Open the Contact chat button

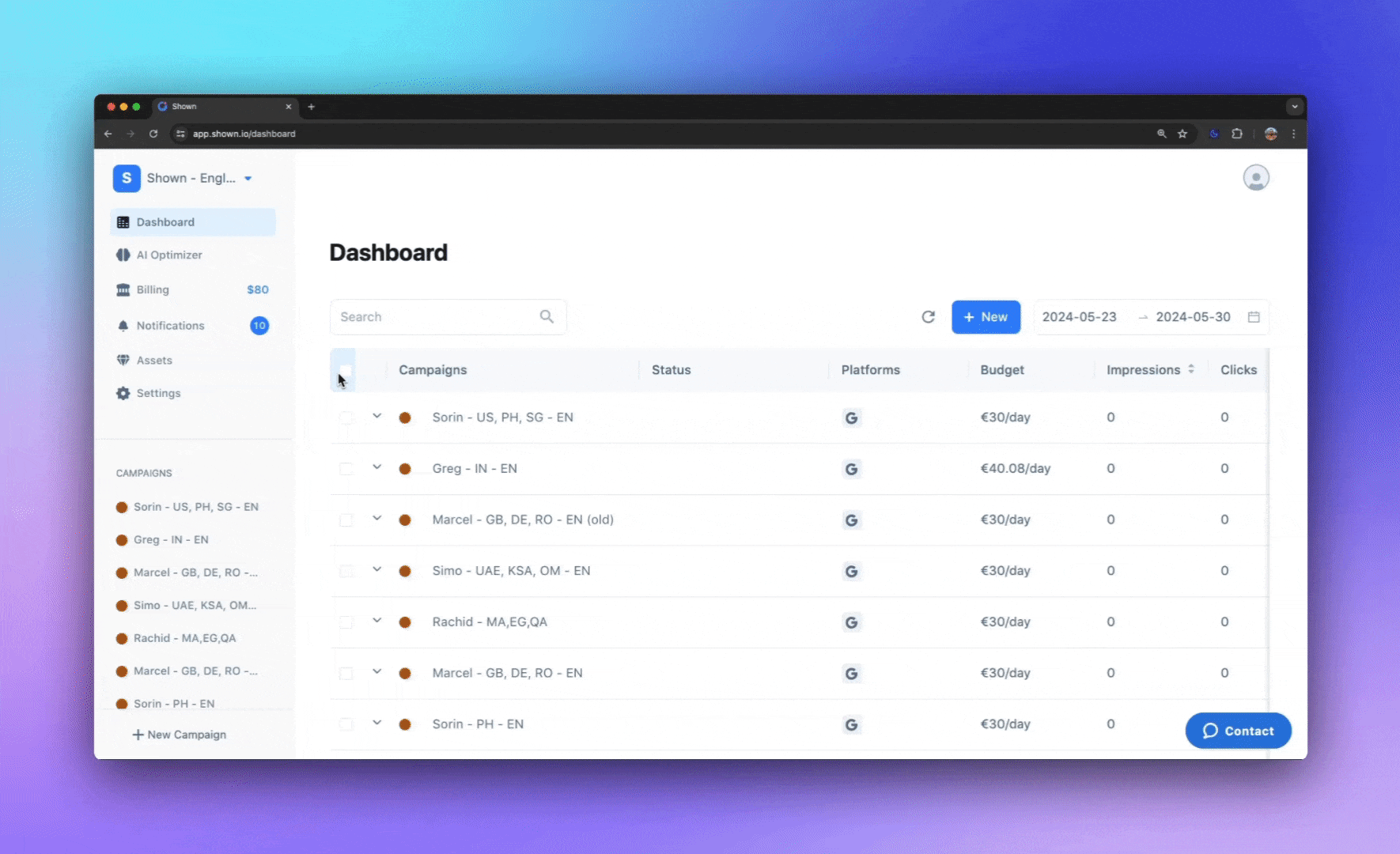click(1238, 731)
